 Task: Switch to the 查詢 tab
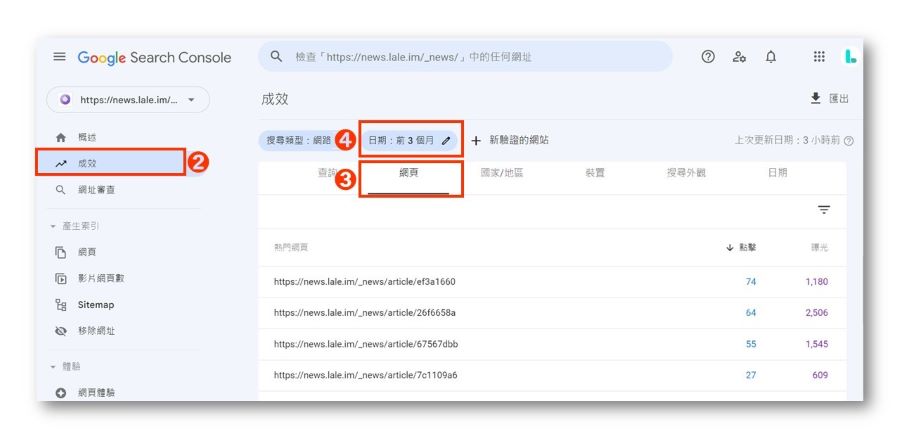(326, 173)
